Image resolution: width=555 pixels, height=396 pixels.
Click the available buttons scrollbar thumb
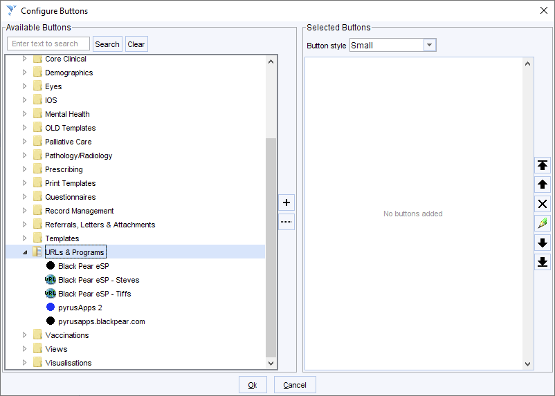pos(271,247)
